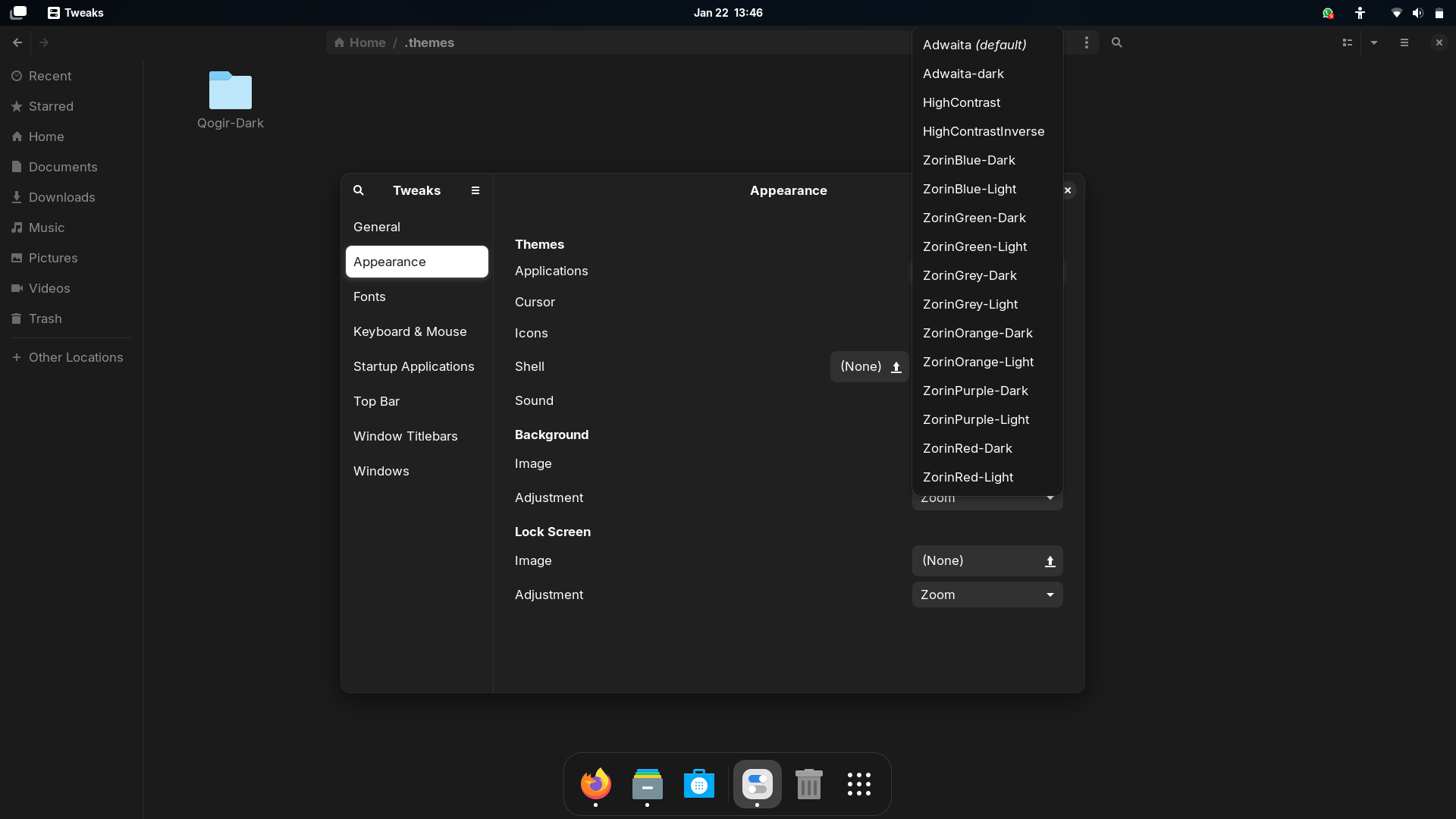Image resolution: width=1456 pixels, height=819 pixels.
Task: Pick ZorinPurple-Light theme
Action: coord(987,419)
